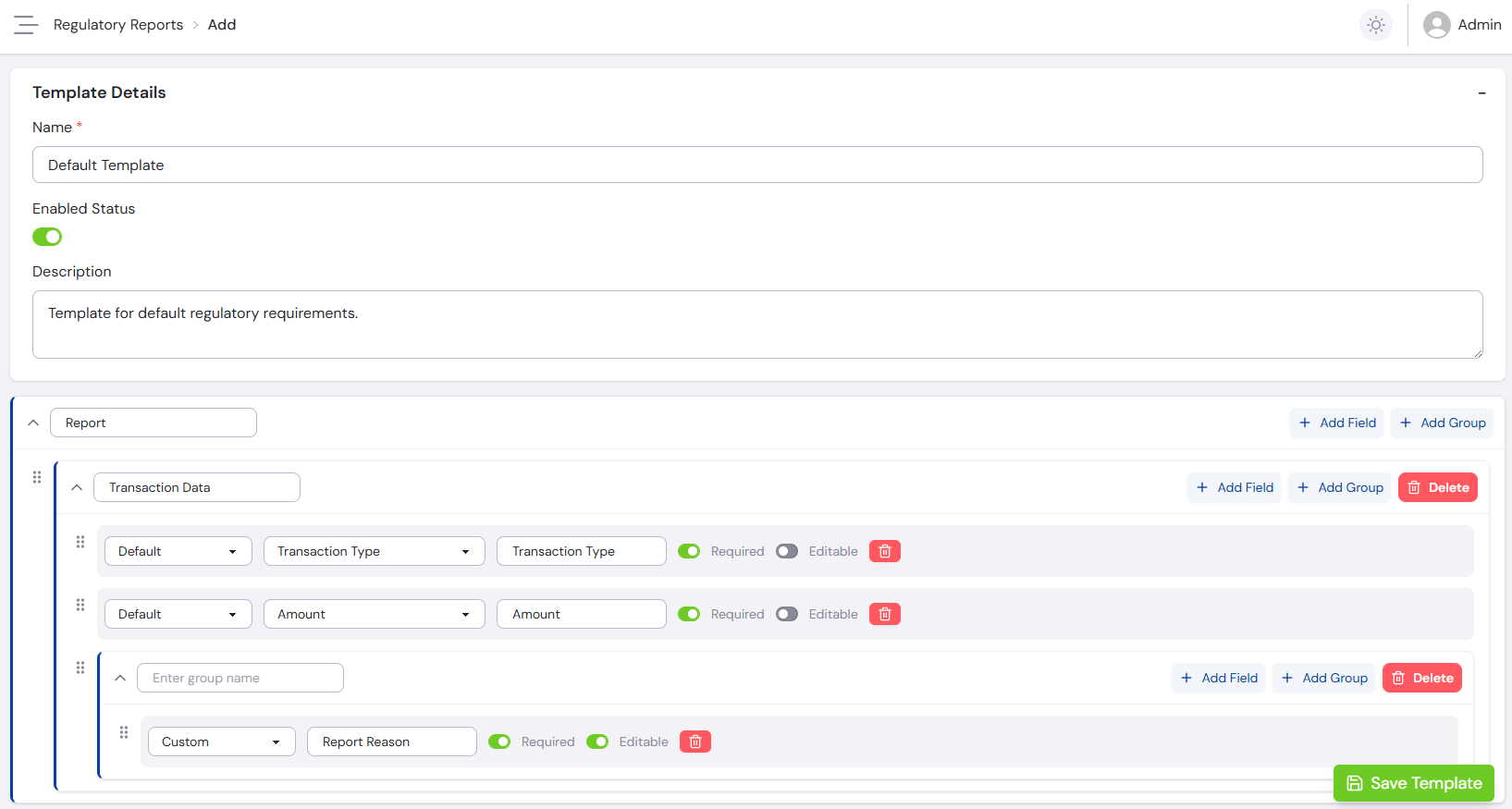Toggle Required for Transaction Type field
This screenshot has width=1512, height=809.
tap(689, 551)
